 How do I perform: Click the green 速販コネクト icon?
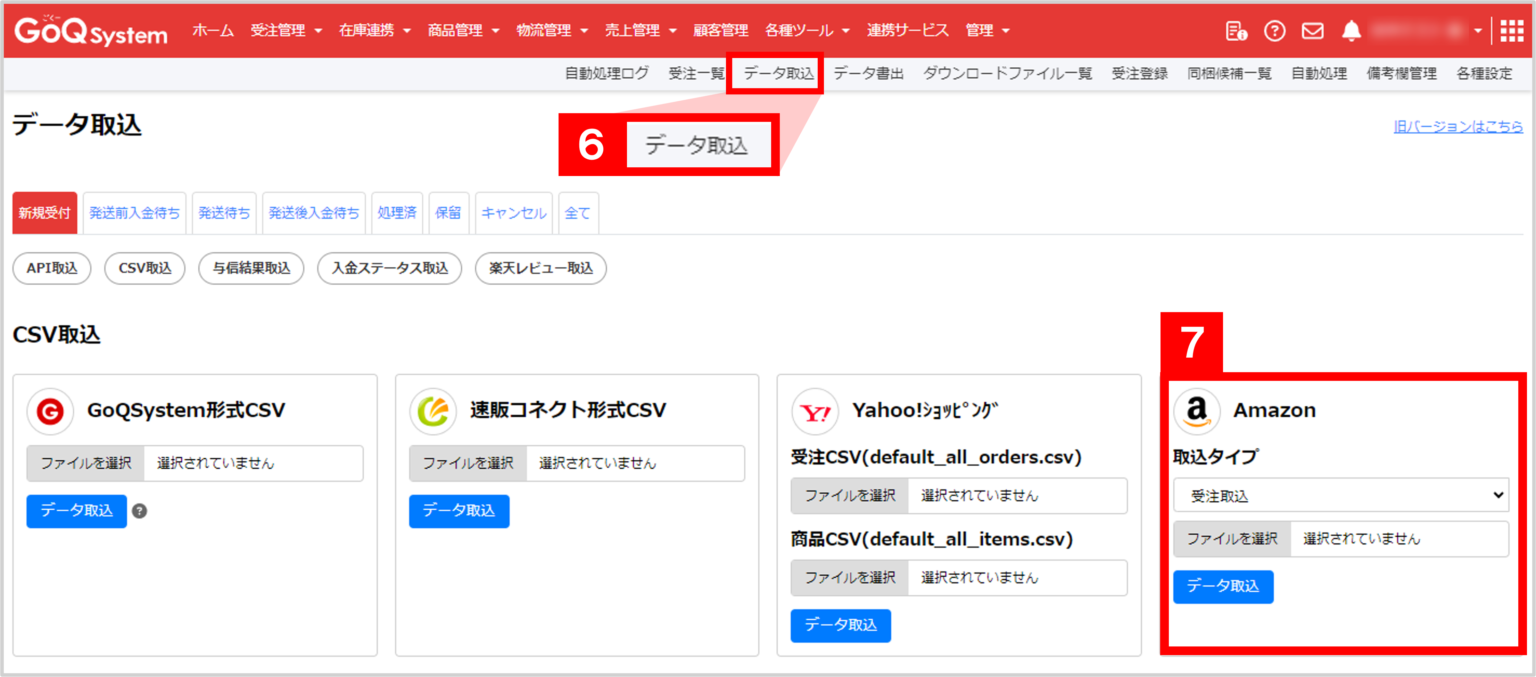point(433,411)
